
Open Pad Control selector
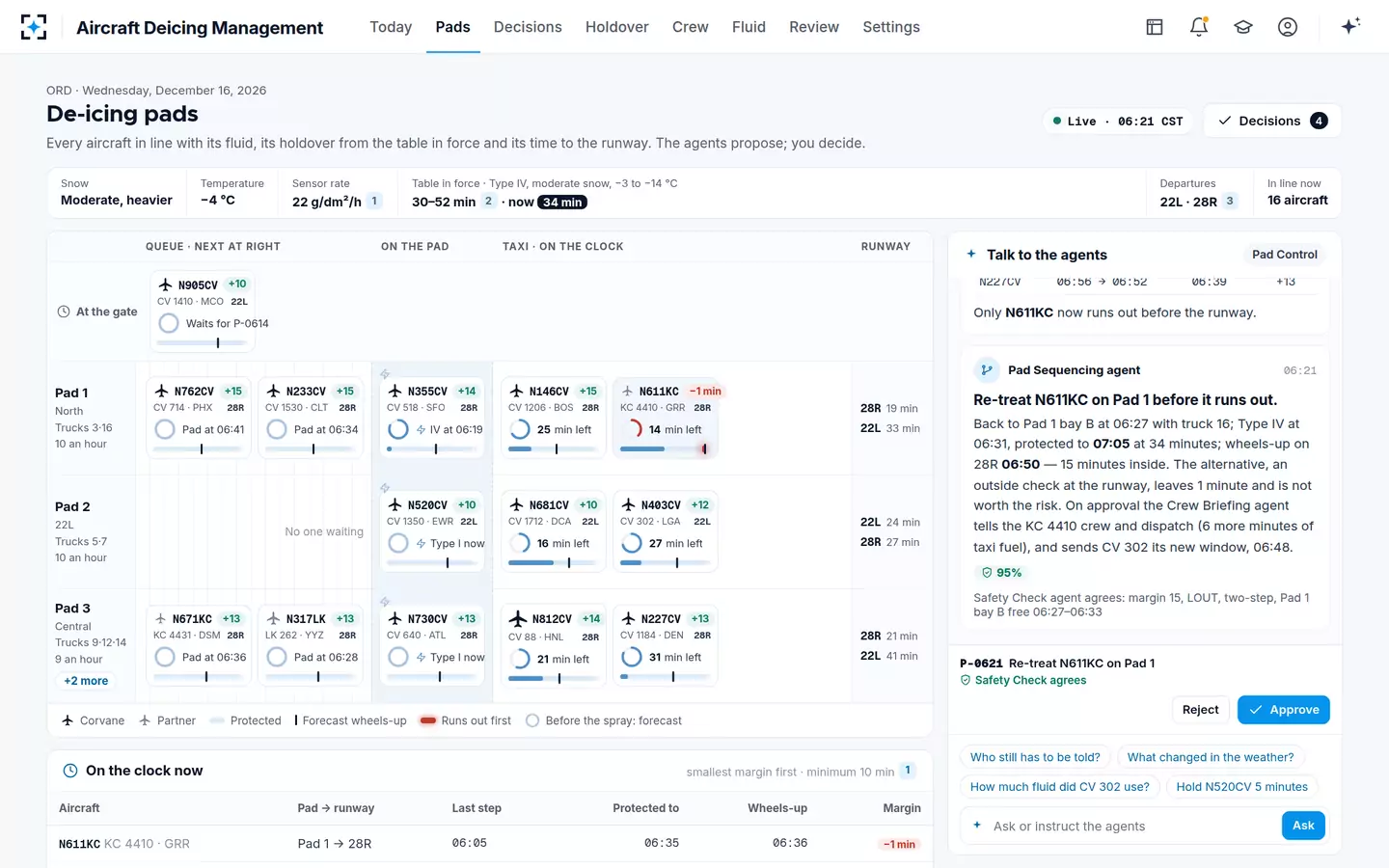(1284, 255)
